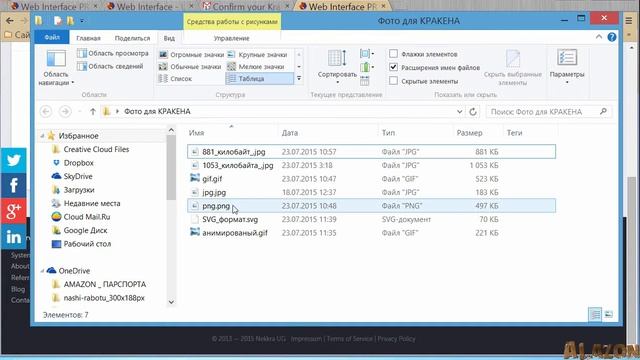Click Hide selected items (Скрыть выбранные элементы)
This screenshot has width=640, height=360.
(x=513, y=67)
